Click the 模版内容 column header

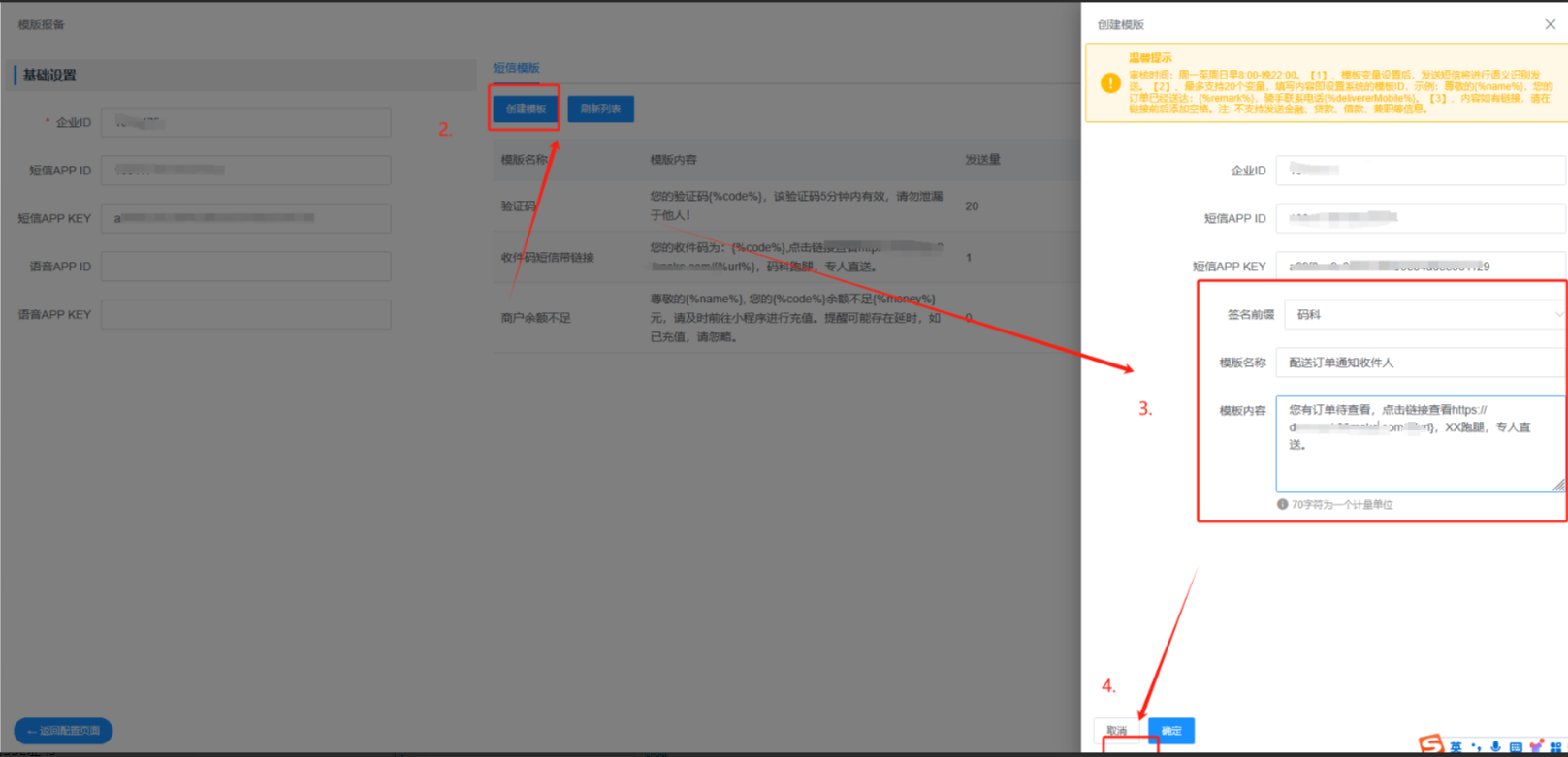(x=673, y=160)
